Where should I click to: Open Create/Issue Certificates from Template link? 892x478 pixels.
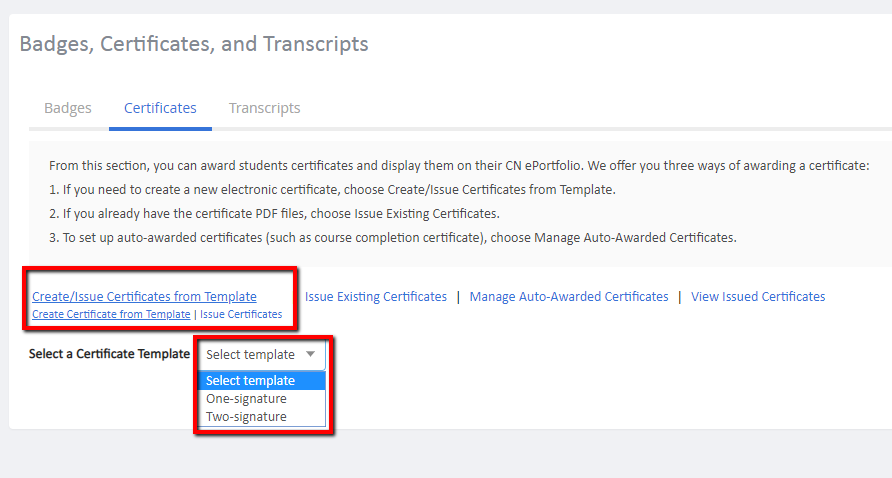tap(144, 296)
